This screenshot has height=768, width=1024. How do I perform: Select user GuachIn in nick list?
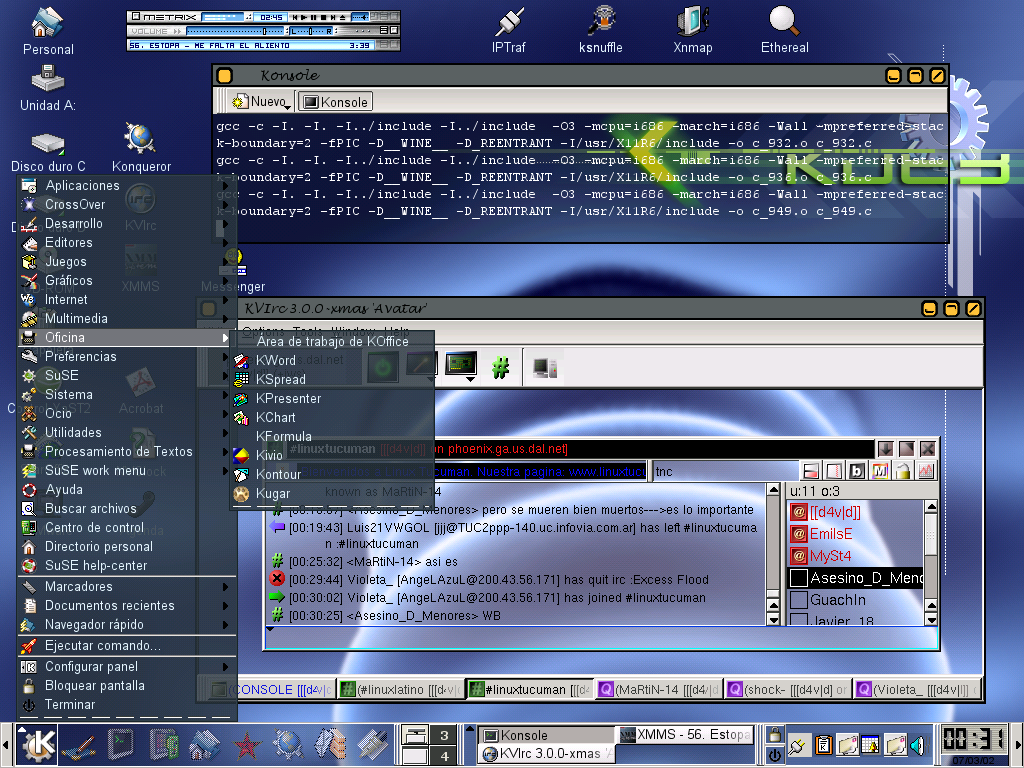(856, 600)
